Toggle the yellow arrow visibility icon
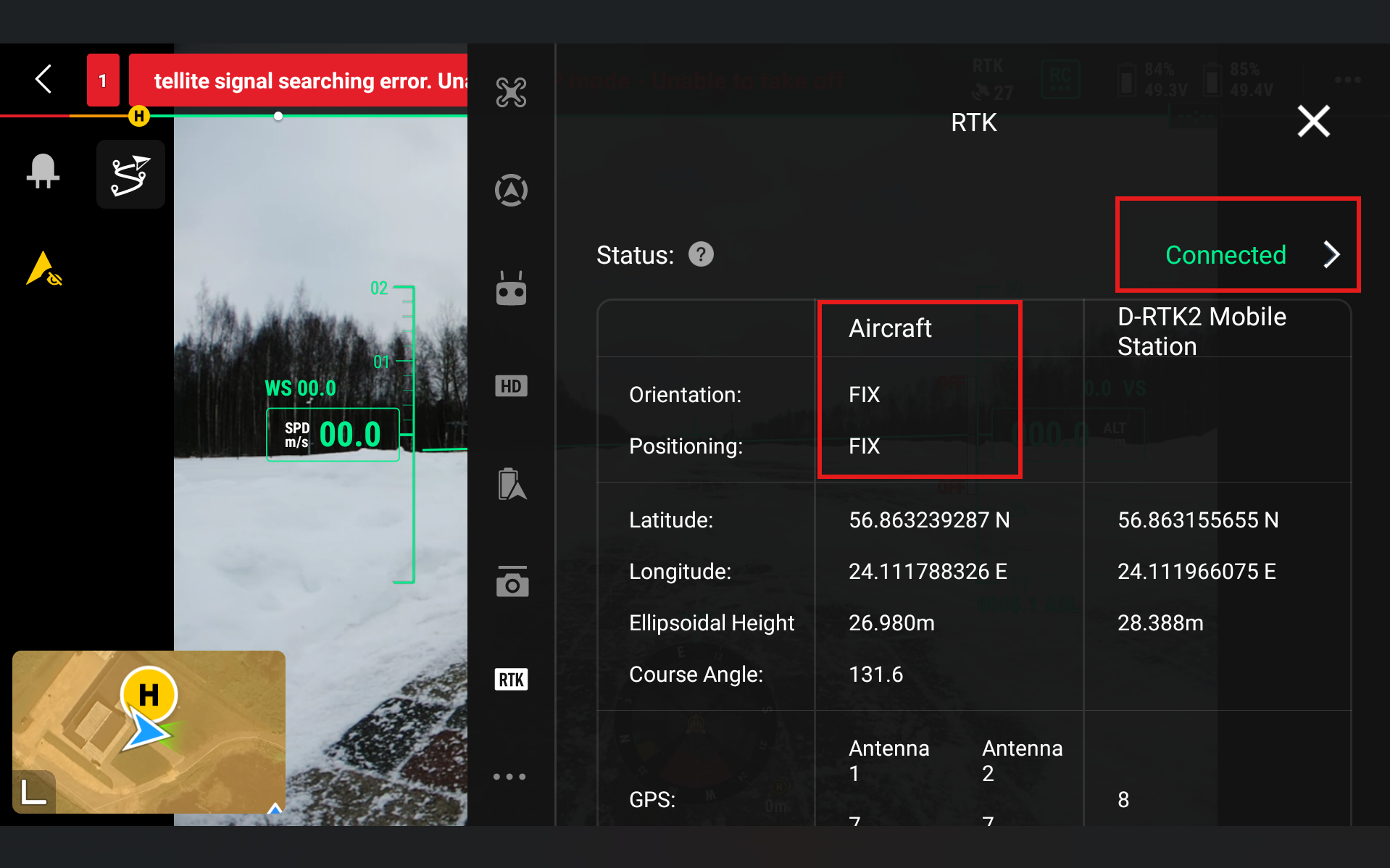1390x868 pixels. tap(43, 270)
